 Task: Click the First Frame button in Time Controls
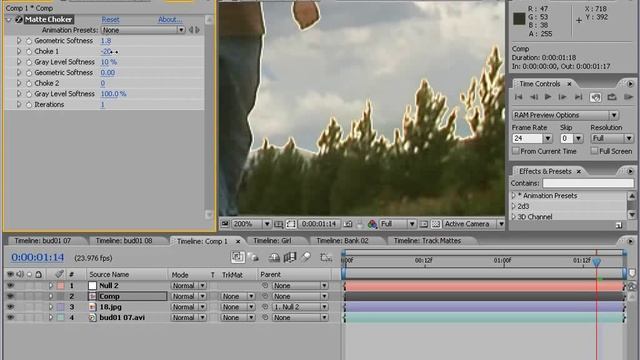(x=518, y=97)
